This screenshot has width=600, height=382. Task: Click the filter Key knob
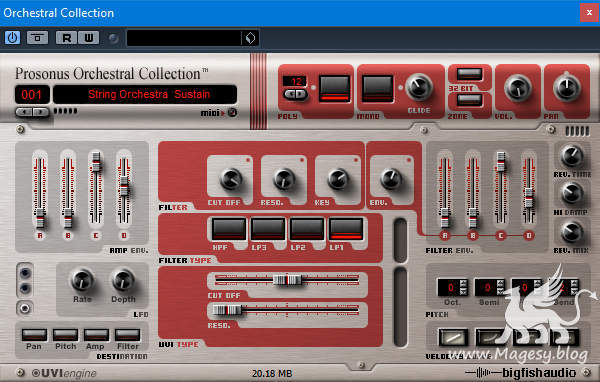click(x=338, y=179)
